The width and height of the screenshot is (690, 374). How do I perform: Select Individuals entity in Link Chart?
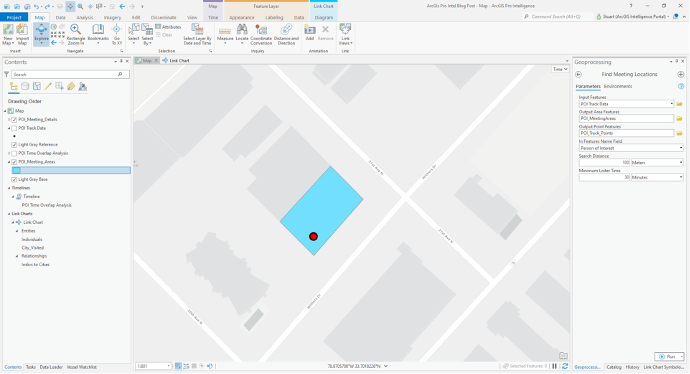click(32, 240)
